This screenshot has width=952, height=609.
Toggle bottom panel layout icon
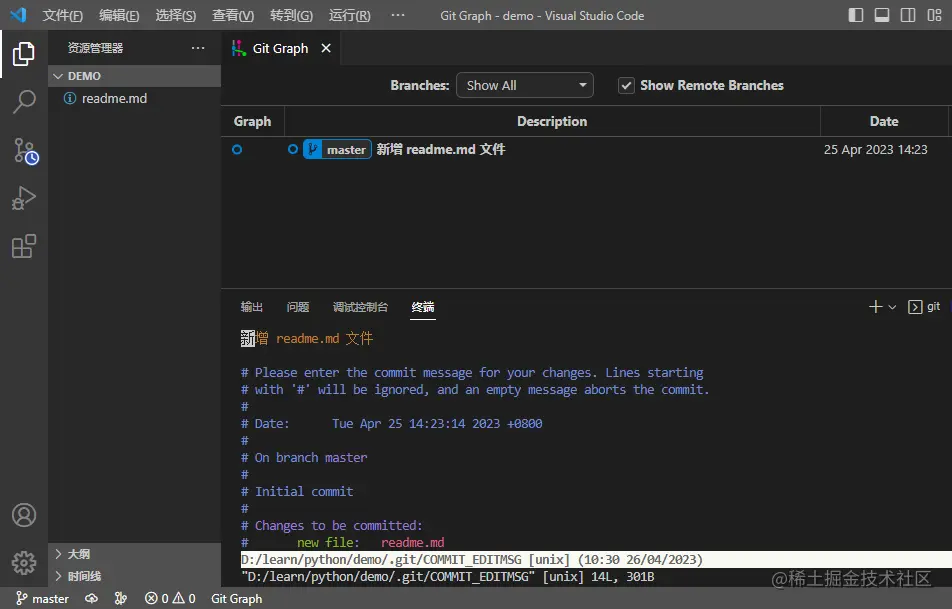[882, 15]
